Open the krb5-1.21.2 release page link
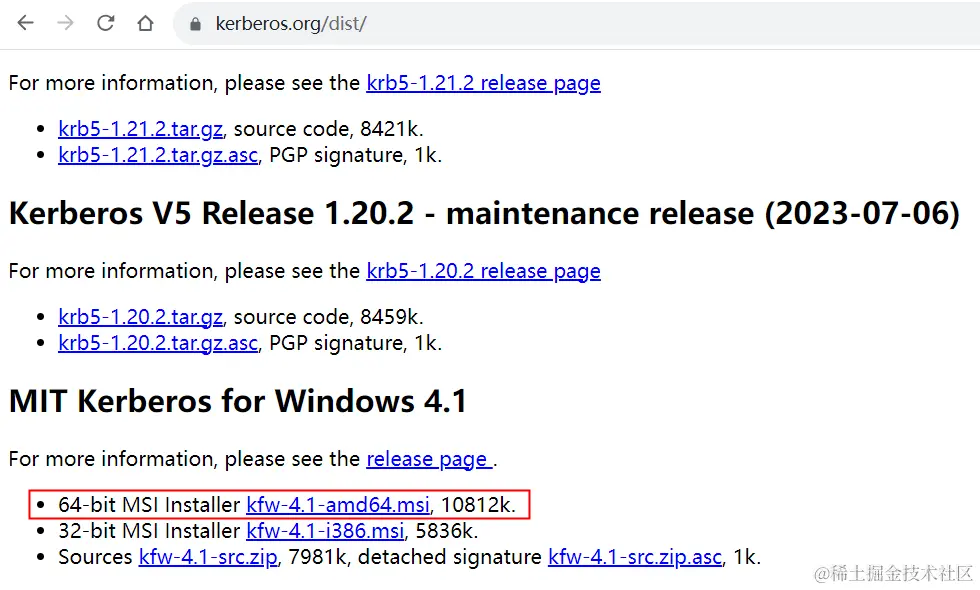This screenshot has width=980, height=590. pos(483,83)
